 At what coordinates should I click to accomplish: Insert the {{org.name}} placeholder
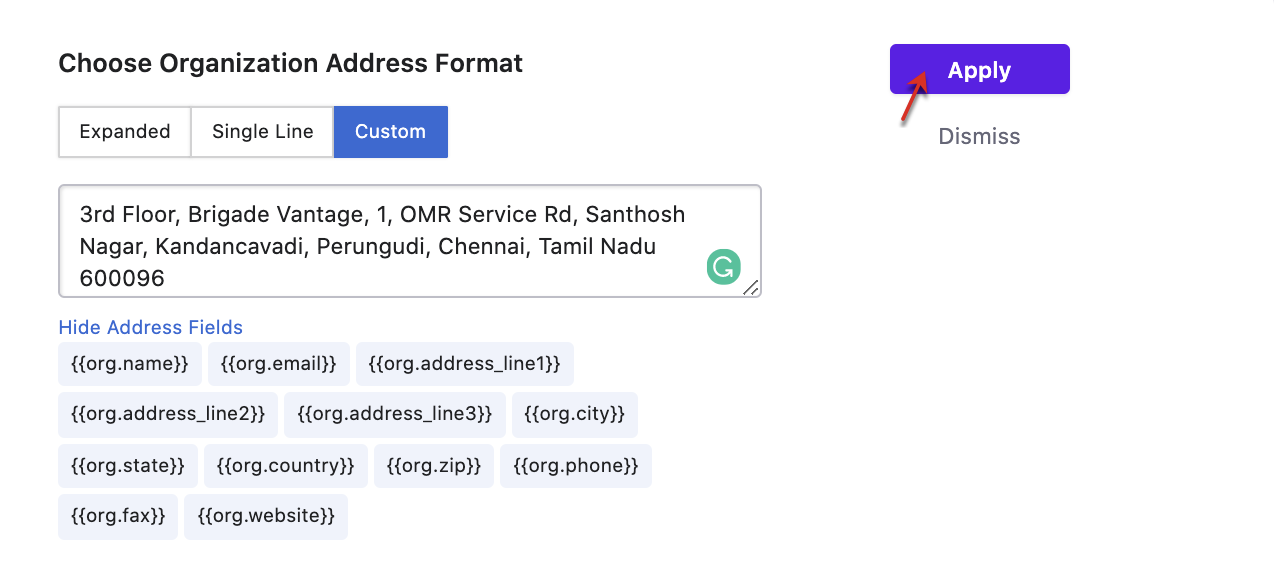coord(130,364)
